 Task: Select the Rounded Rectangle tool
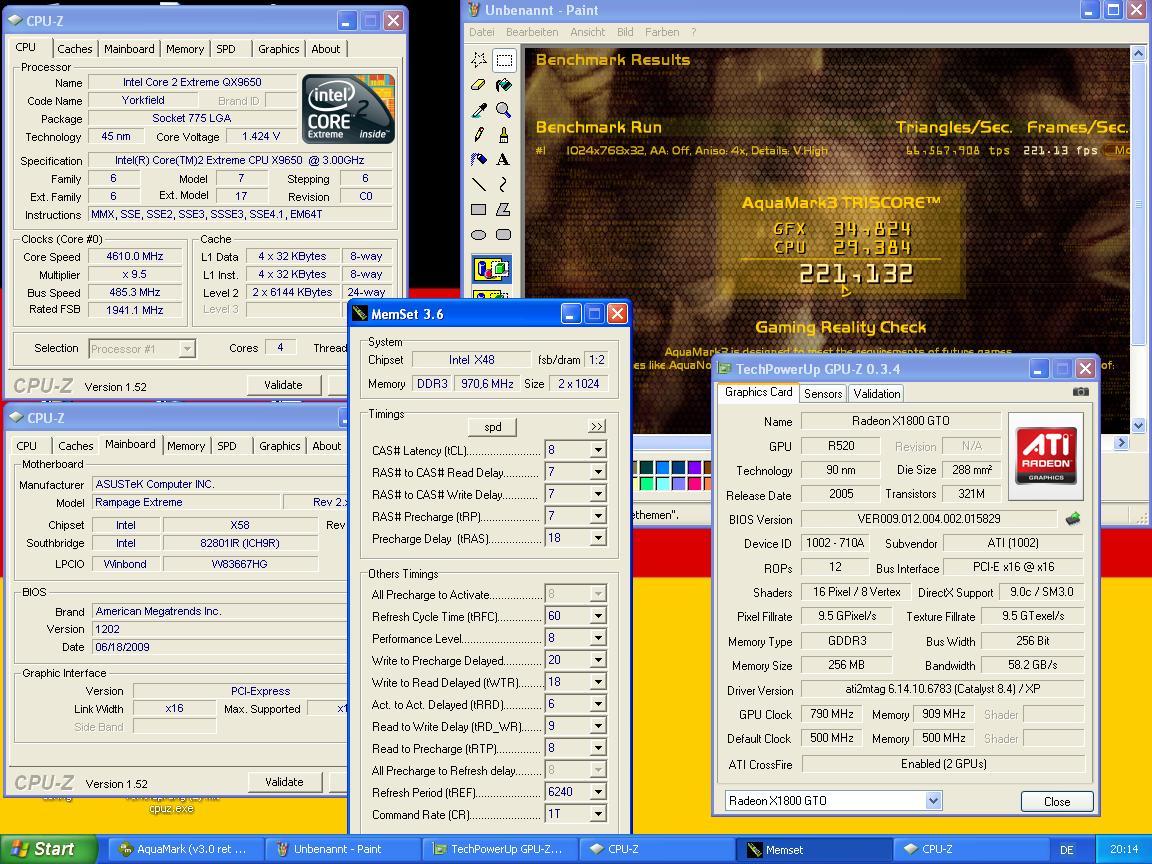point(504,234)
